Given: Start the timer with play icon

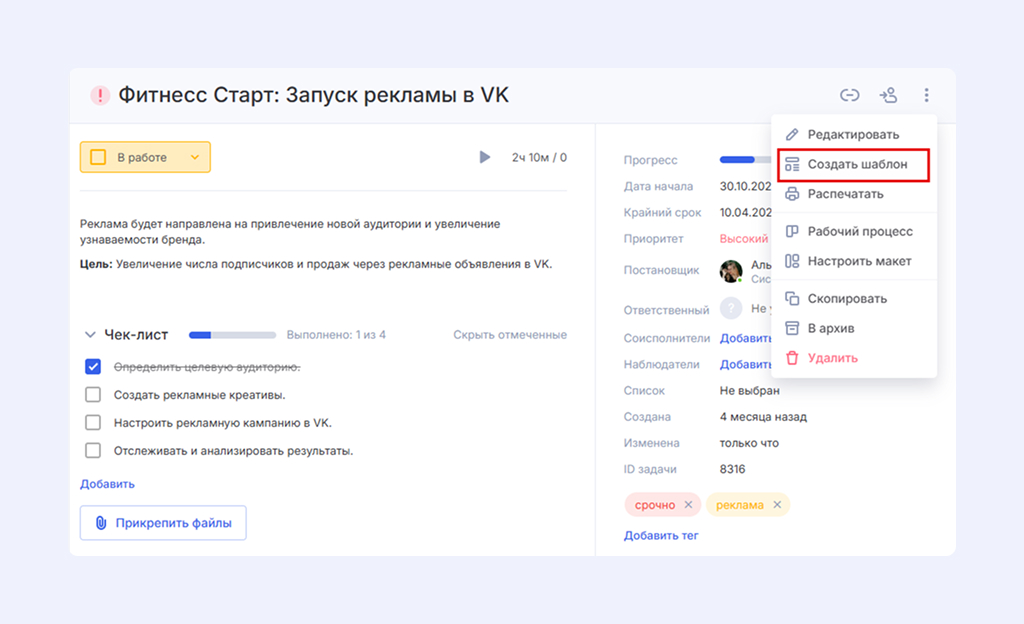Looking at the screenshot, I should [485, 157].
